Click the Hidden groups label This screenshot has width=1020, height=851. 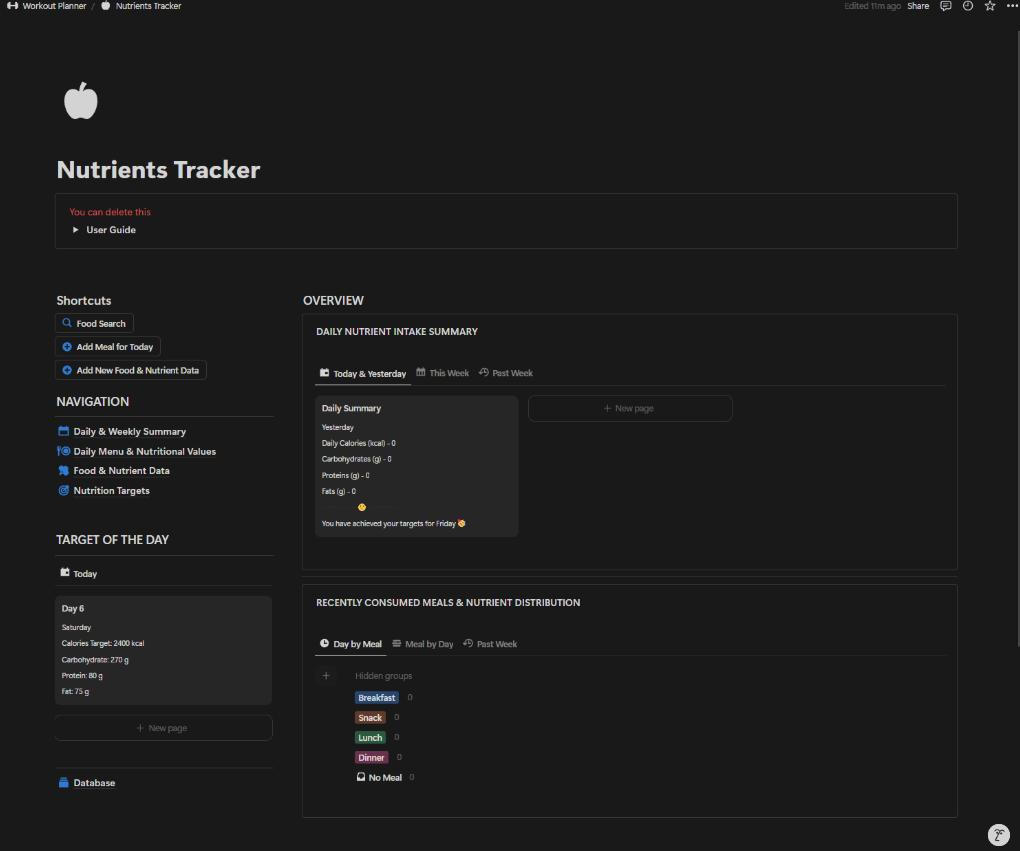coord(383,676)
